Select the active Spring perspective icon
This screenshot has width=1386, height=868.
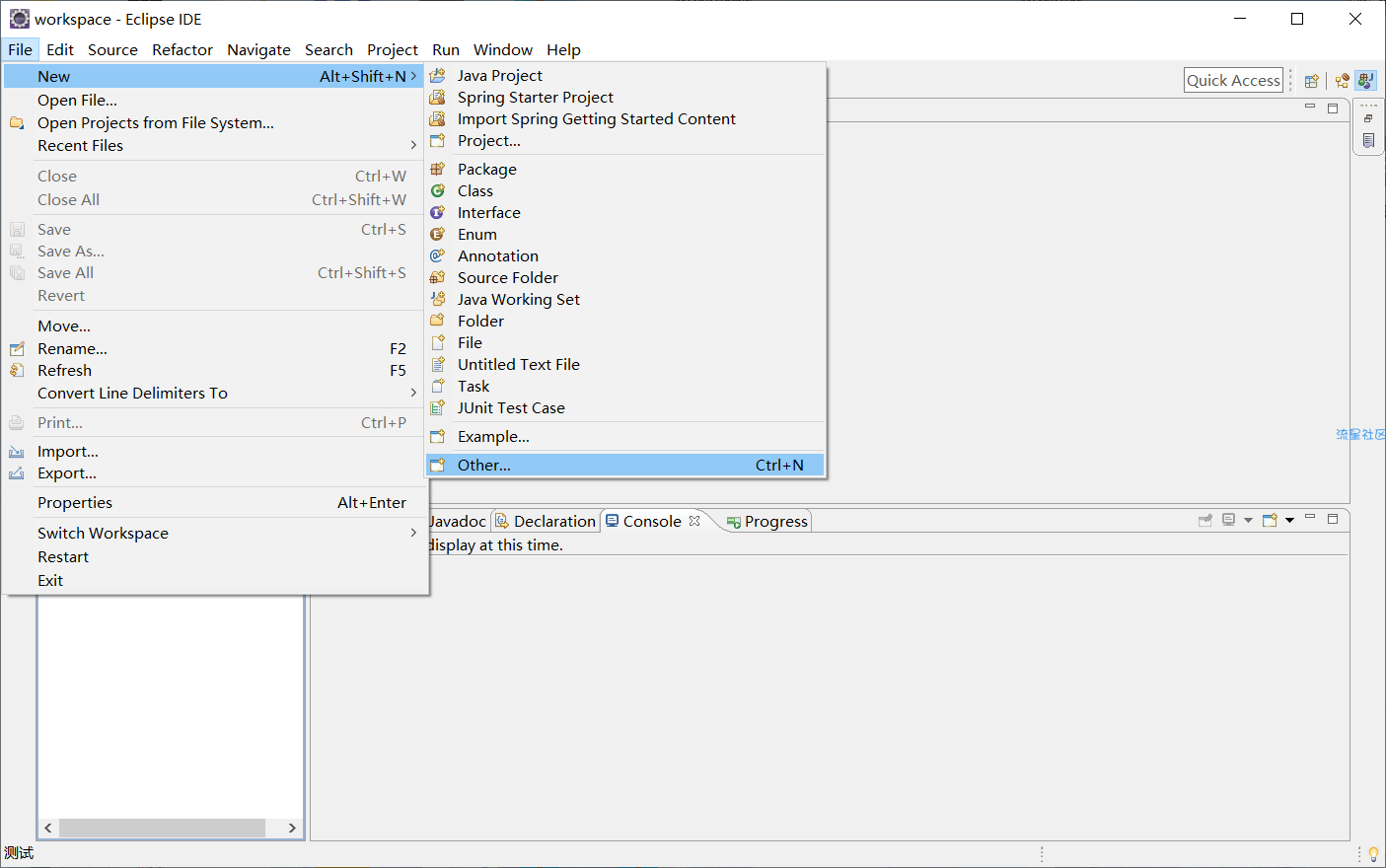1365,81
